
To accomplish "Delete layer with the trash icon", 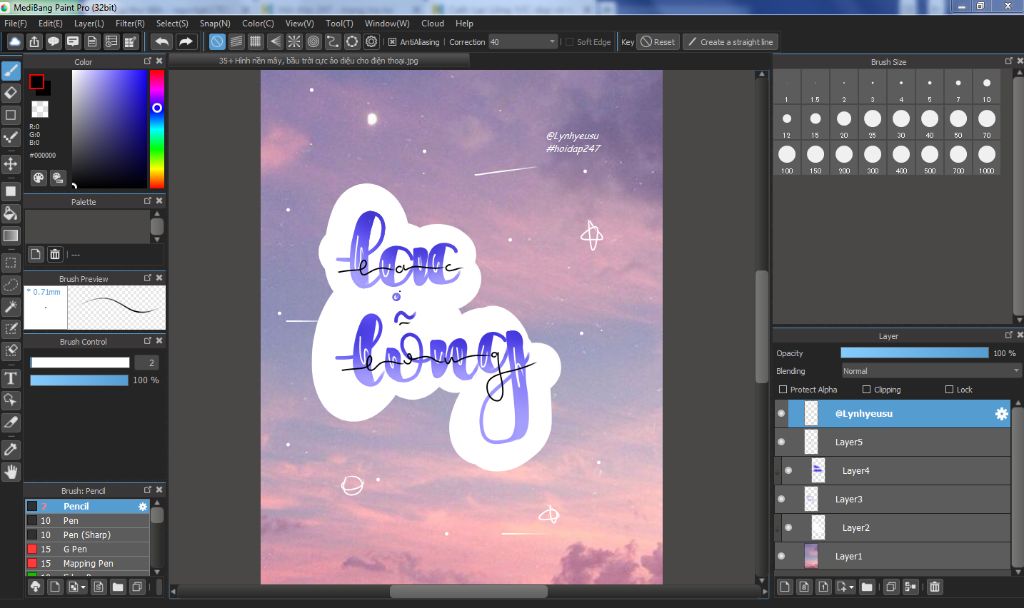I will (935, 587).
